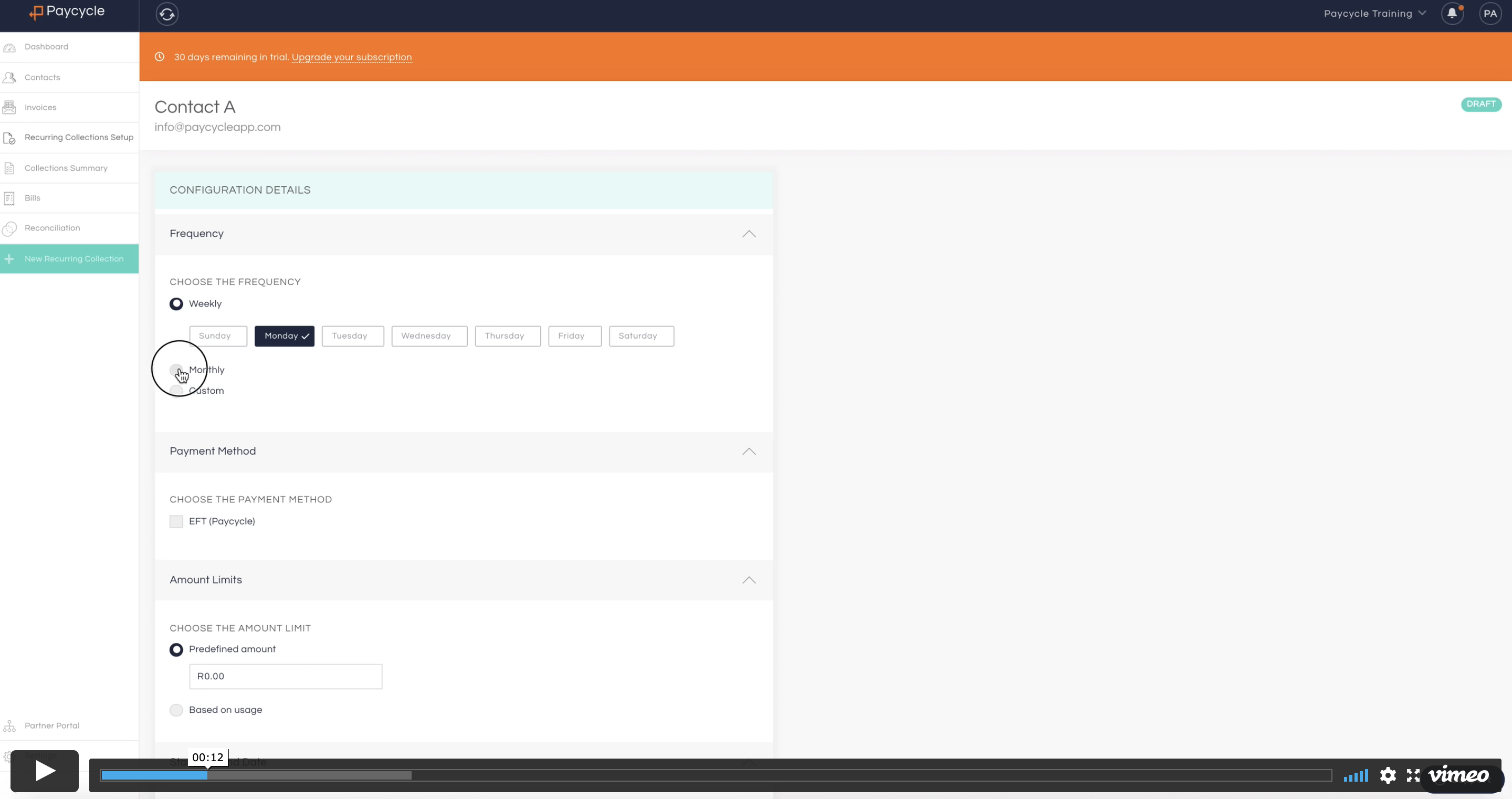Tick the EFT (Paycycle) checkbox
1512x799 pixels.
(176, 521)
